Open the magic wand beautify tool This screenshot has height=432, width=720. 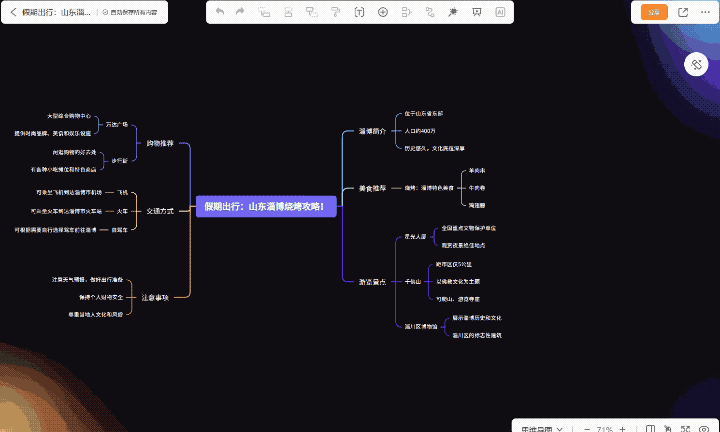point(453,12)
